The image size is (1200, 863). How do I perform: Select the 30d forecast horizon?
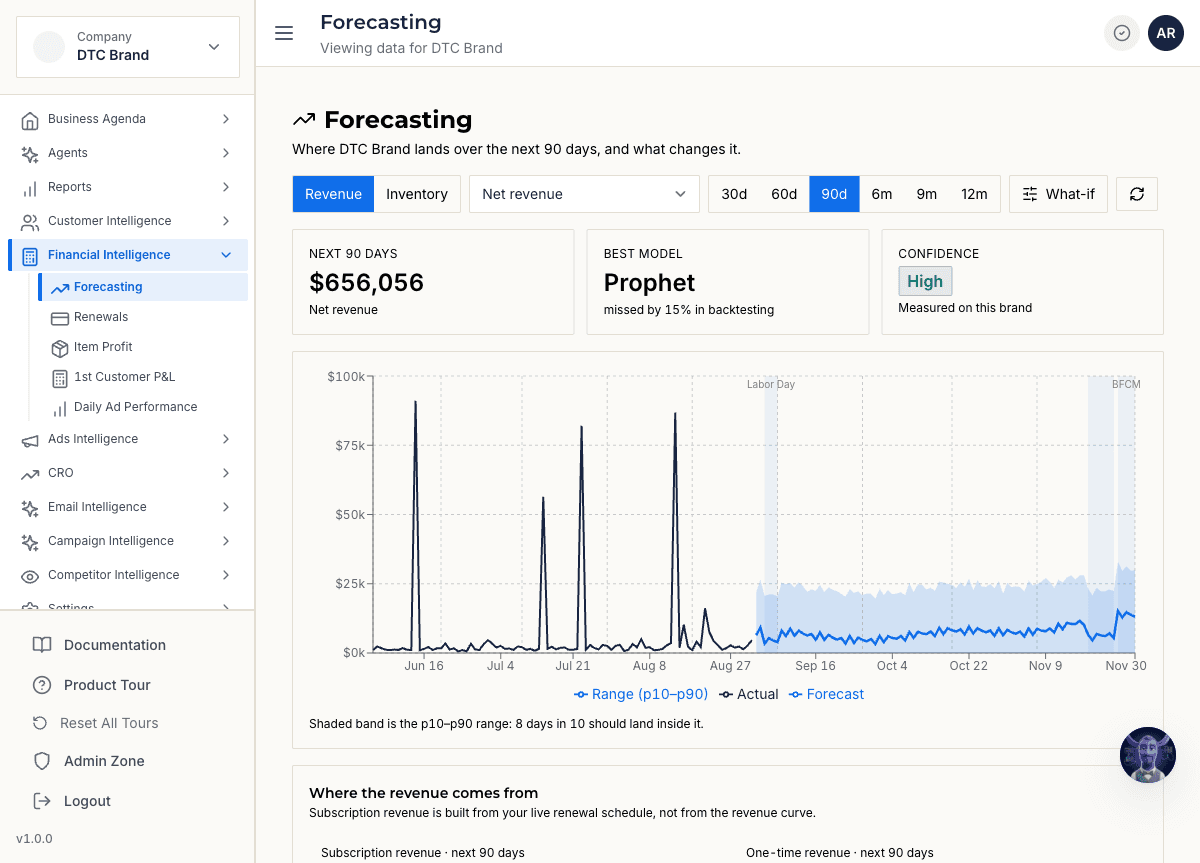(734, 194)
